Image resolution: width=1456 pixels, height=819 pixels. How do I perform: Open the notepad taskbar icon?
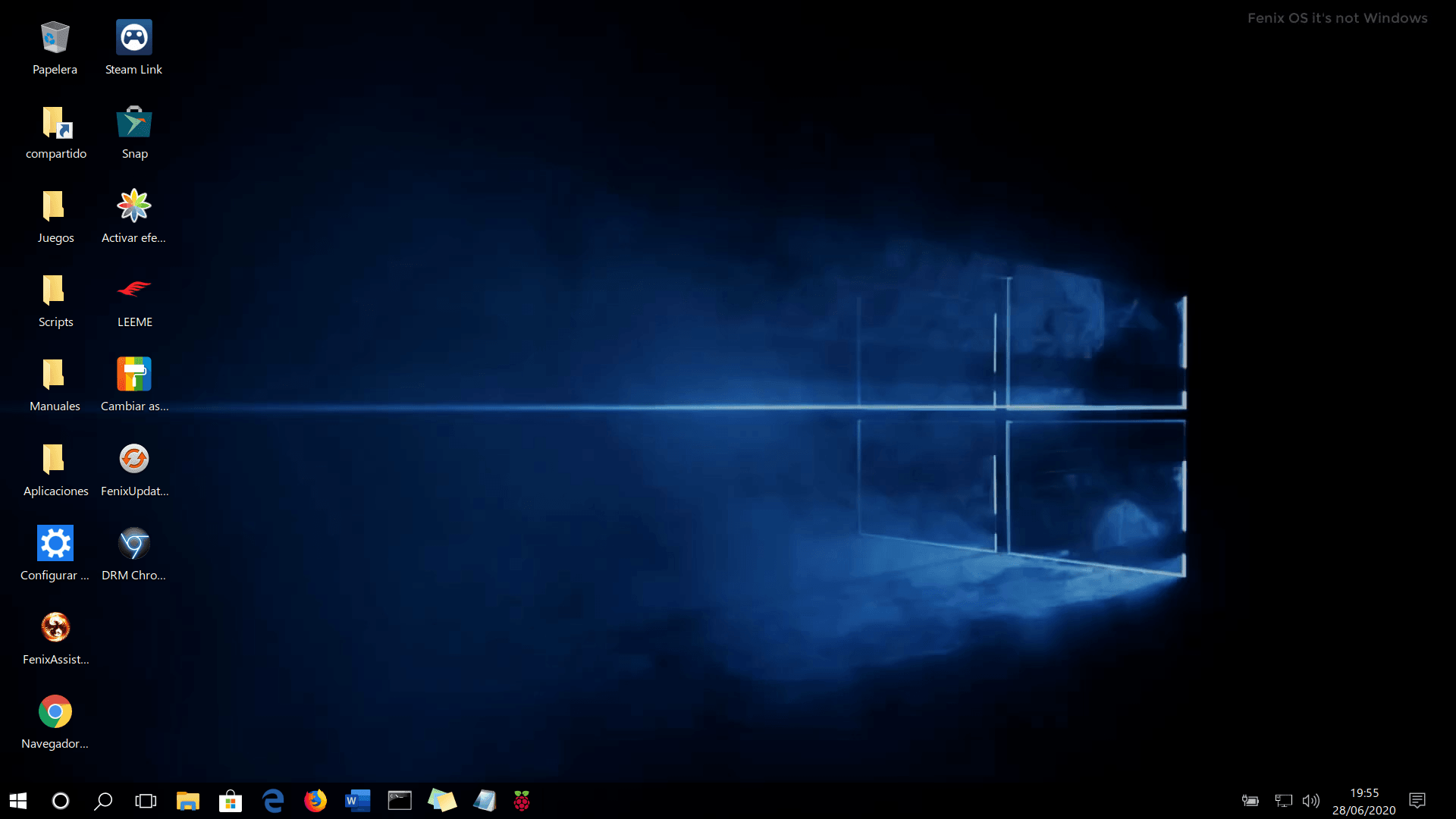point(485,801)
